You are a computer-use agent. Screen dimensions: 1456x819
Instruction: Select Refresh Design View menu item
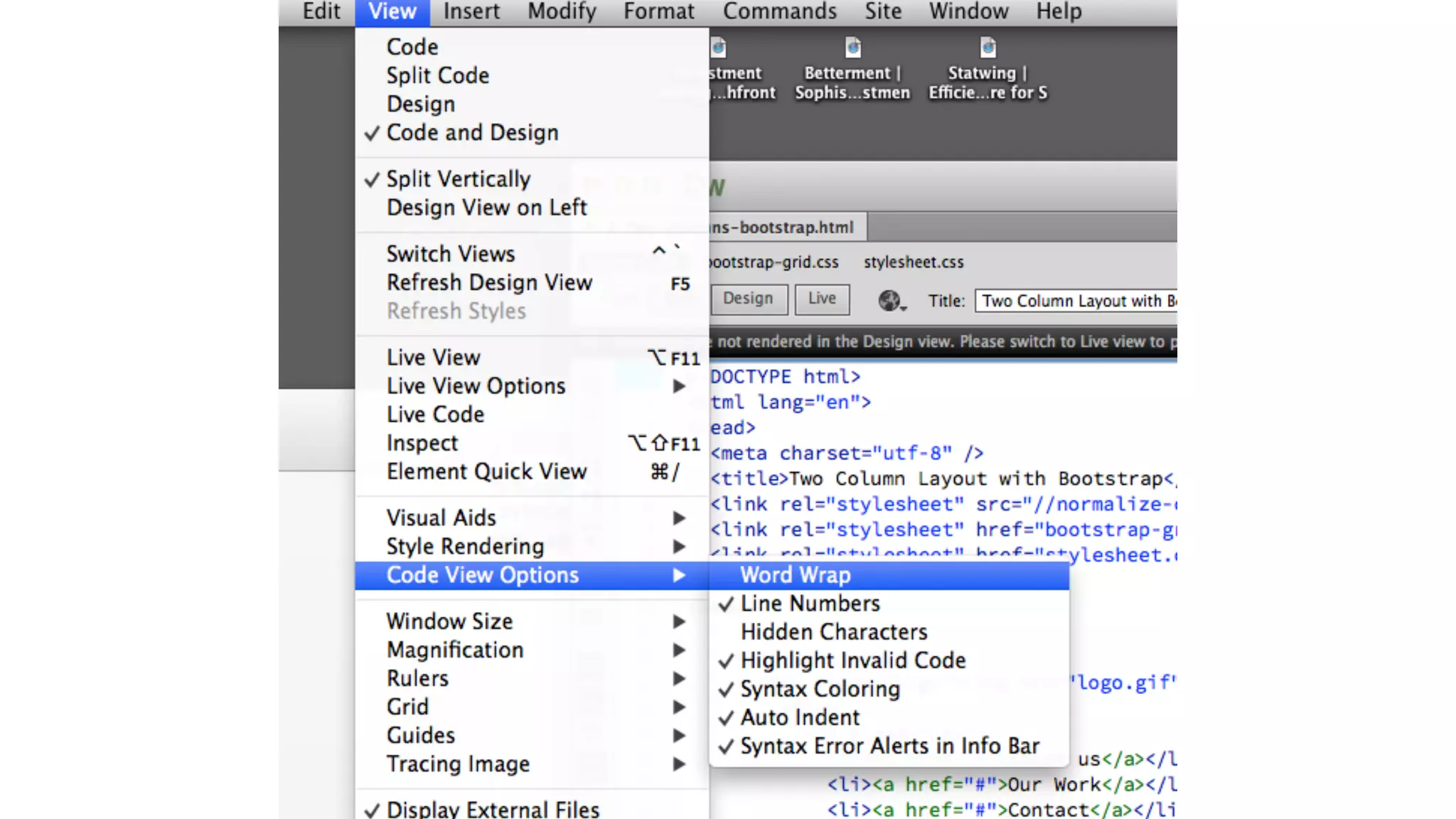tap(489, 283)
